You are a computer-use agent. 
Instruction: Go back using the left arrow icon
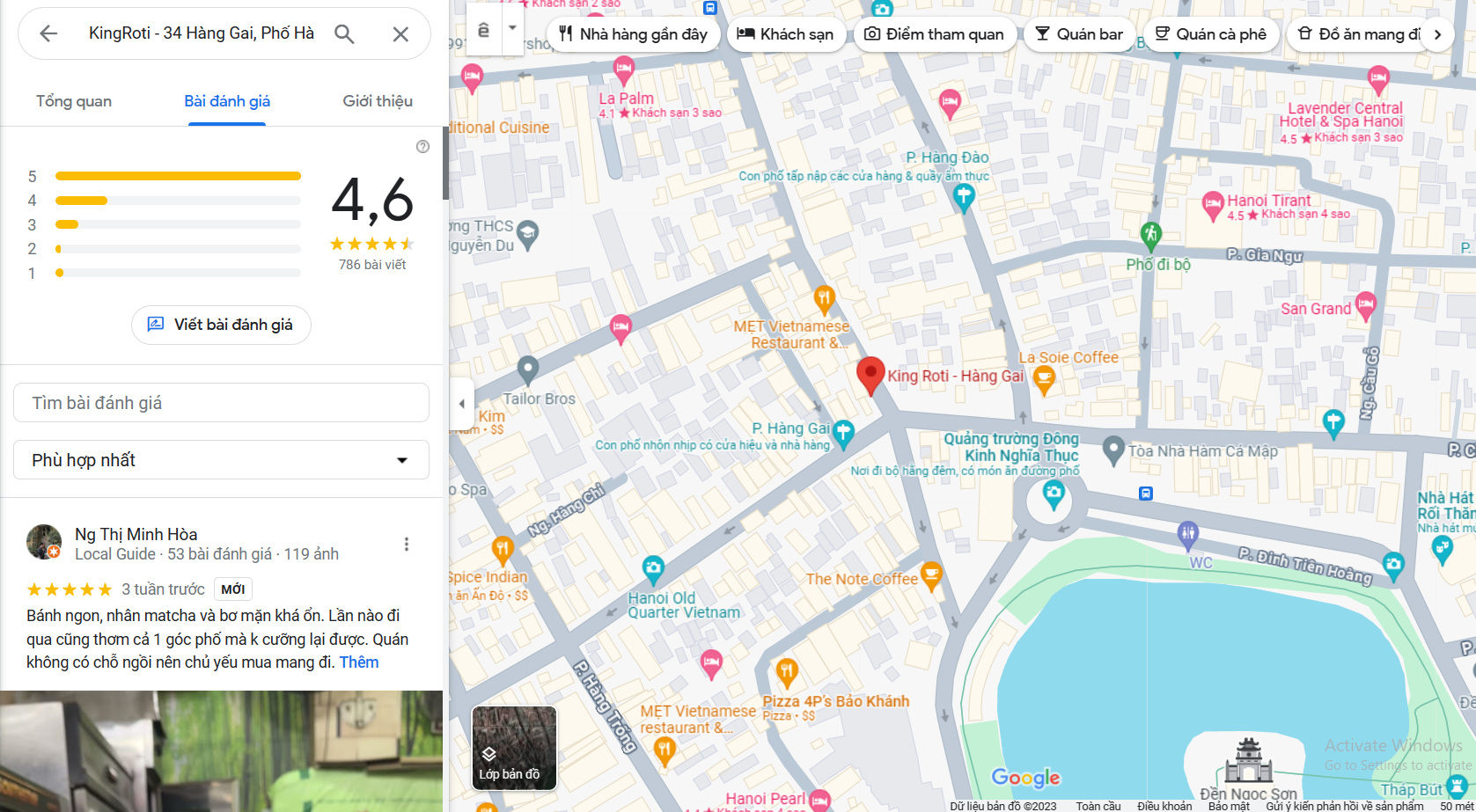(x=48, y=33)
